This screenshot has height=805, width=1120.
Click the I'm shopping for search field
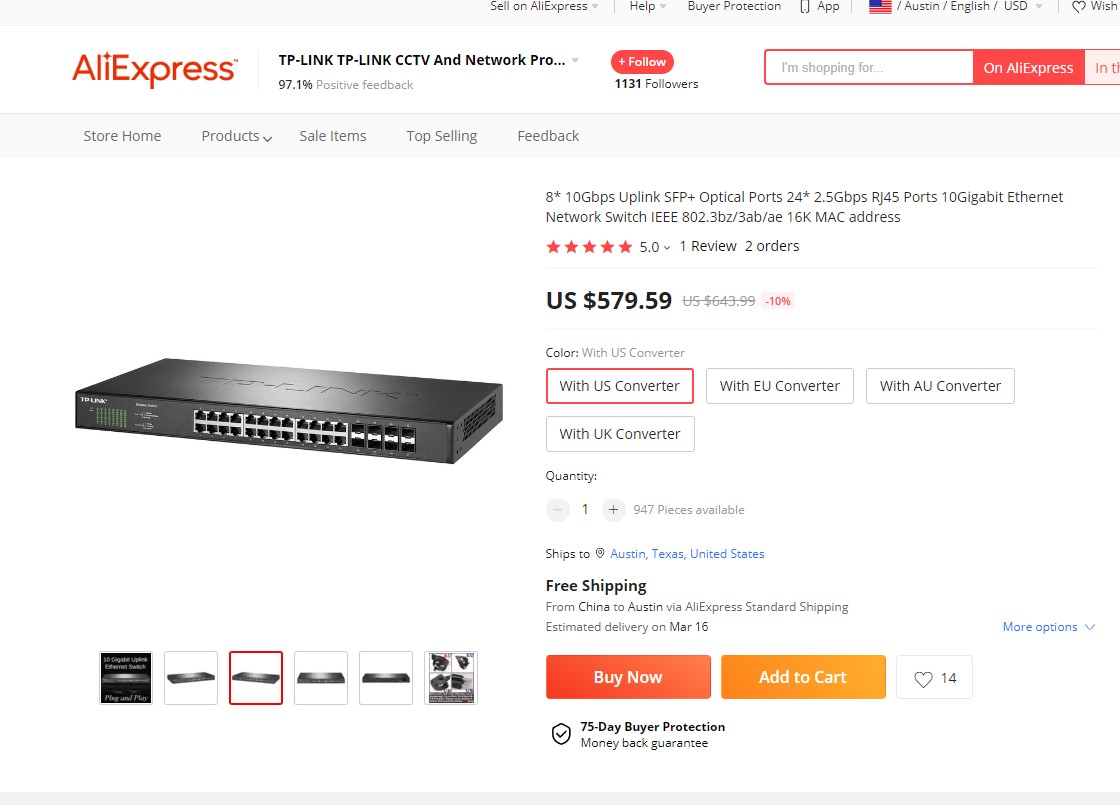coord(868,68)
